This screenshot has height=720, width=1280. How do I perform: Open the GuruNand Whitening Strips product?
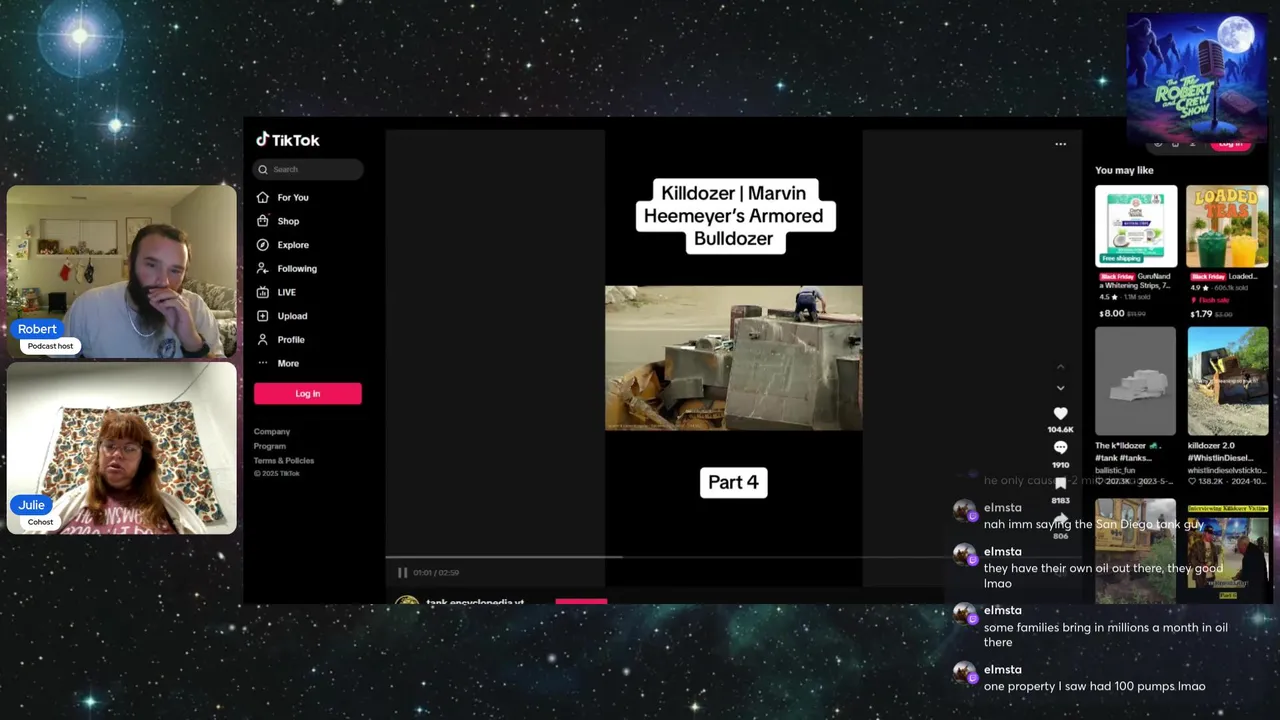coord(1136,226)
